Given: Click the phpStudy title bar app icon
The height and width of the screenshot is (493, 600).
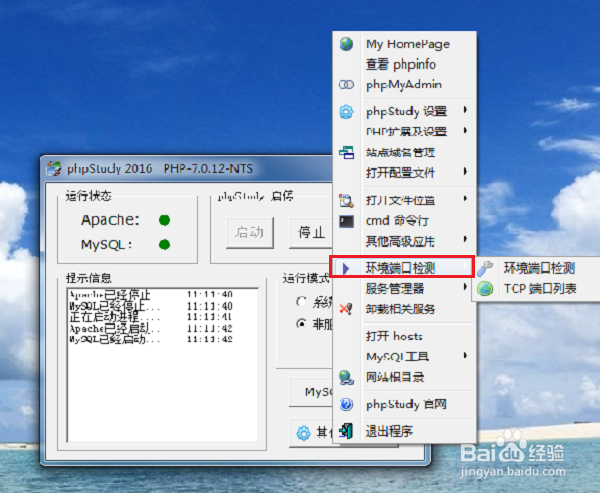Looking at the screenshot, I should 54,168.
